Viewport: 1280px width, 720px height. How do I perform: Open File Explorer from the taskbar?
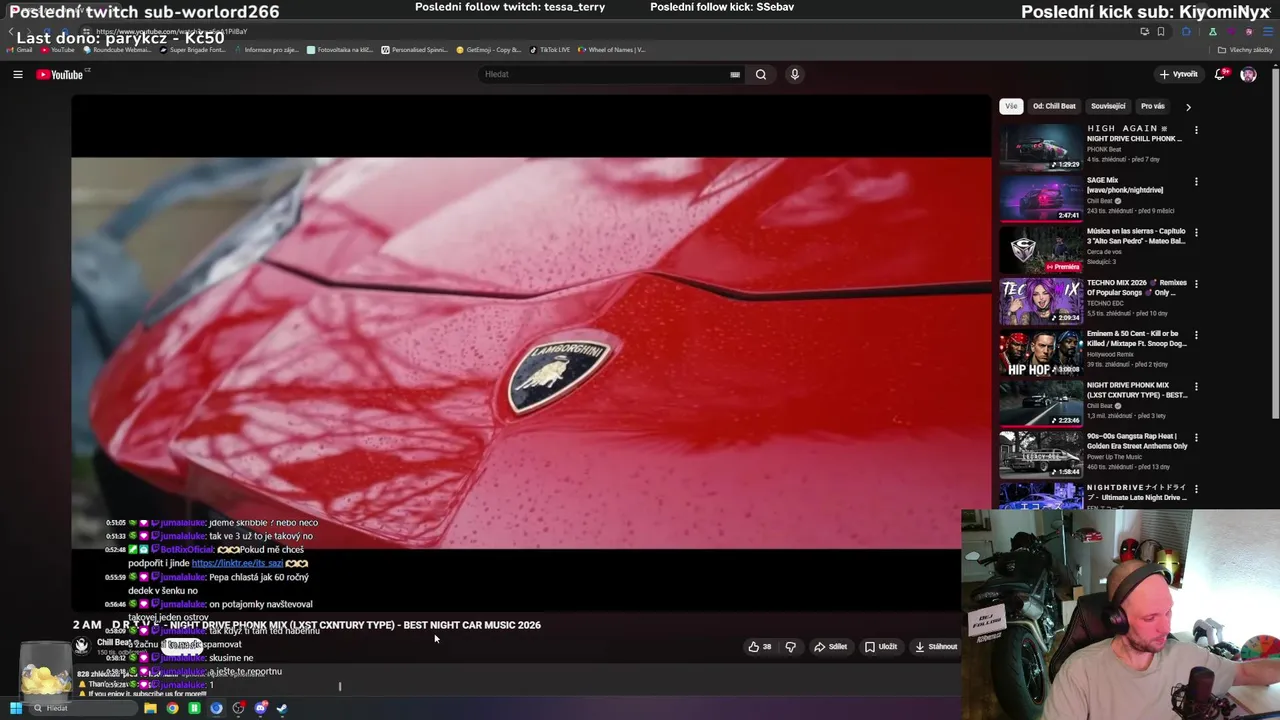pyautogui.click(x=150, y=708)
